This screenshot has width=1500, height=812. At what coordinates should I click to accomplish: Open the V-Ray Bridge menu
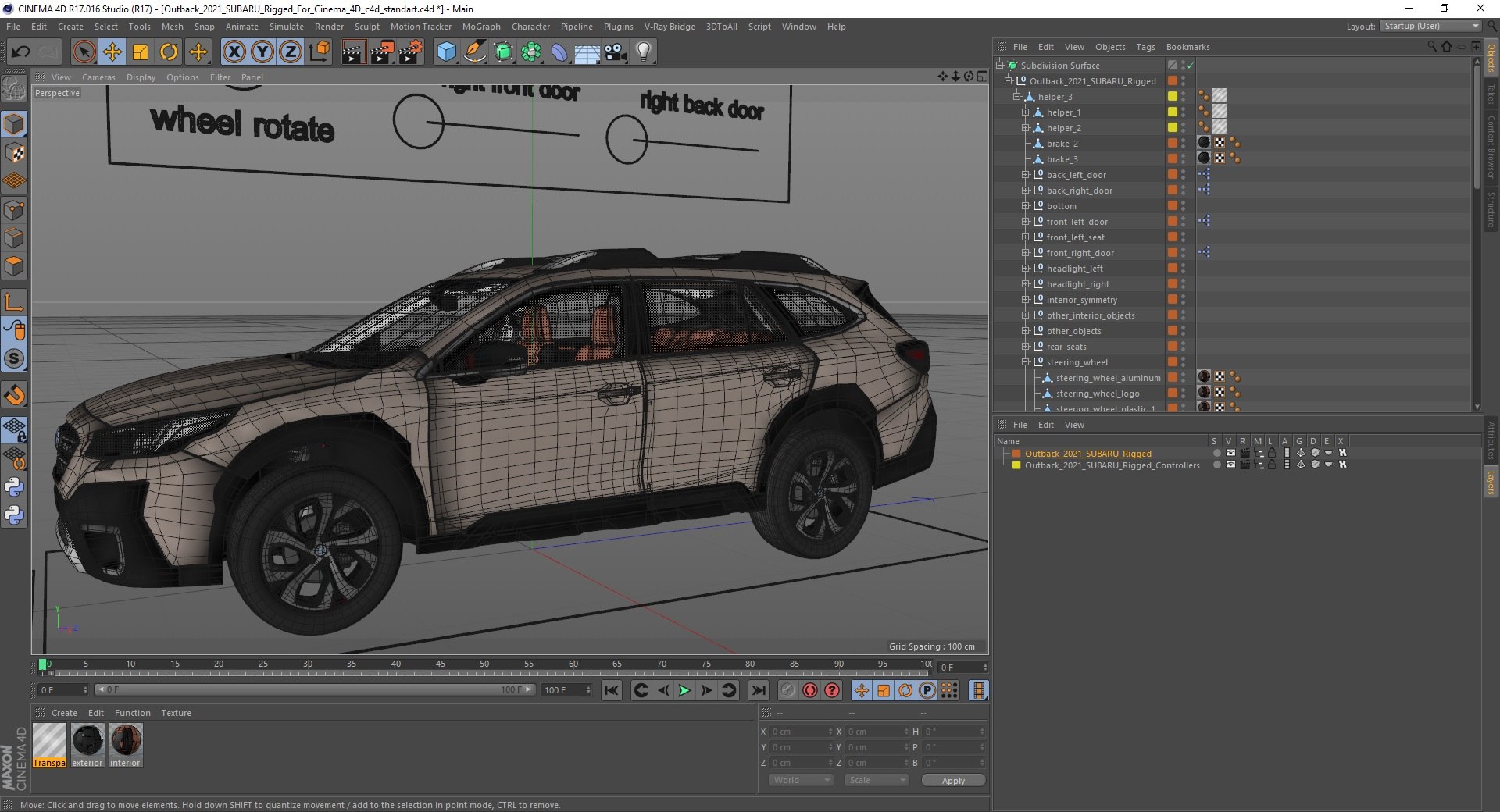click(x=670, y=27)
